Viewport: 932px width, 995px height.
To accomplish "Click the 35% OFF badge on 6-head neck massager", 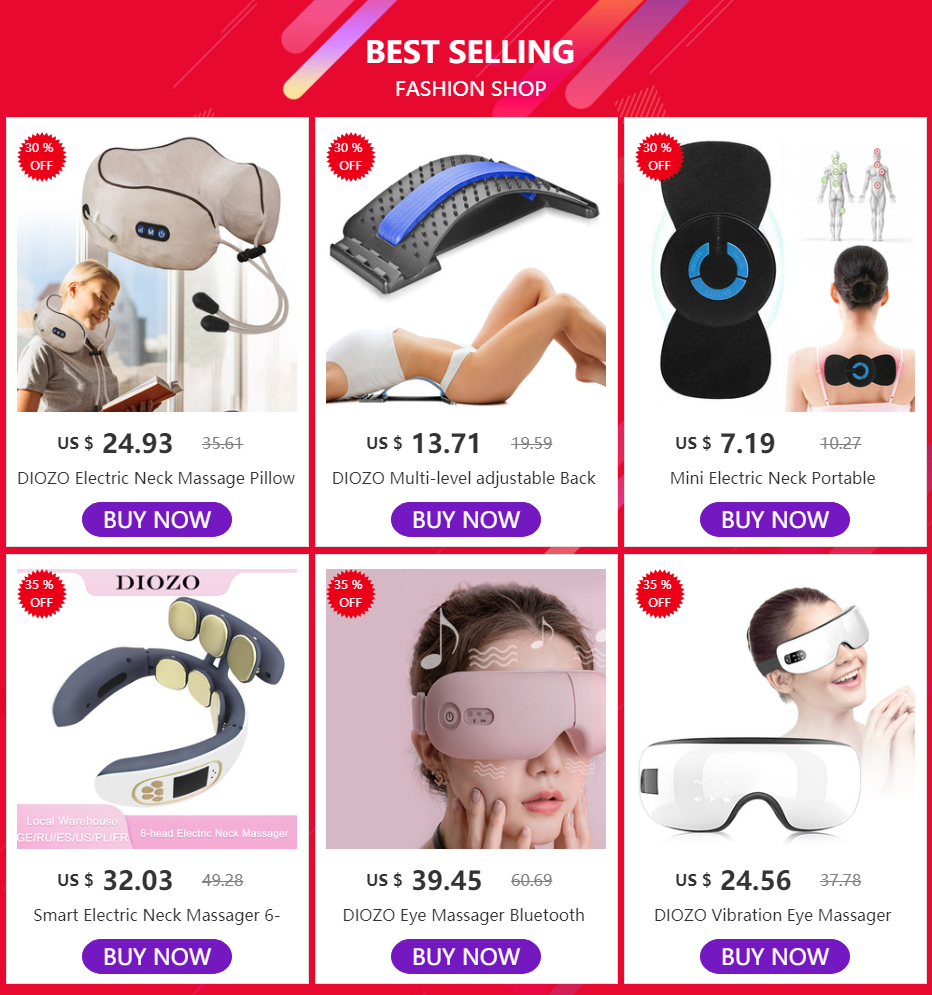I will (x=41, y=594).
